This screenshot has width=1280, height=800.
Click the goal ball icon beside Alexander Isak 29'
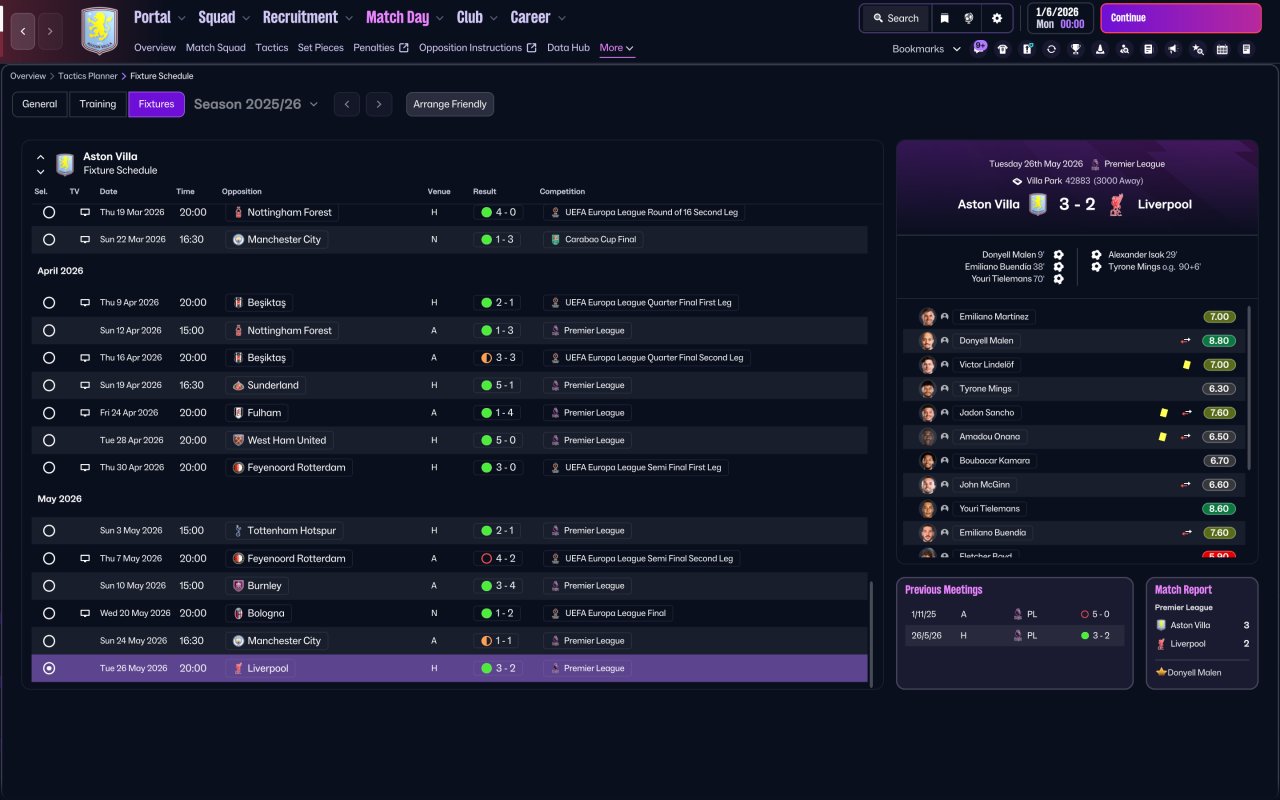1096,255
